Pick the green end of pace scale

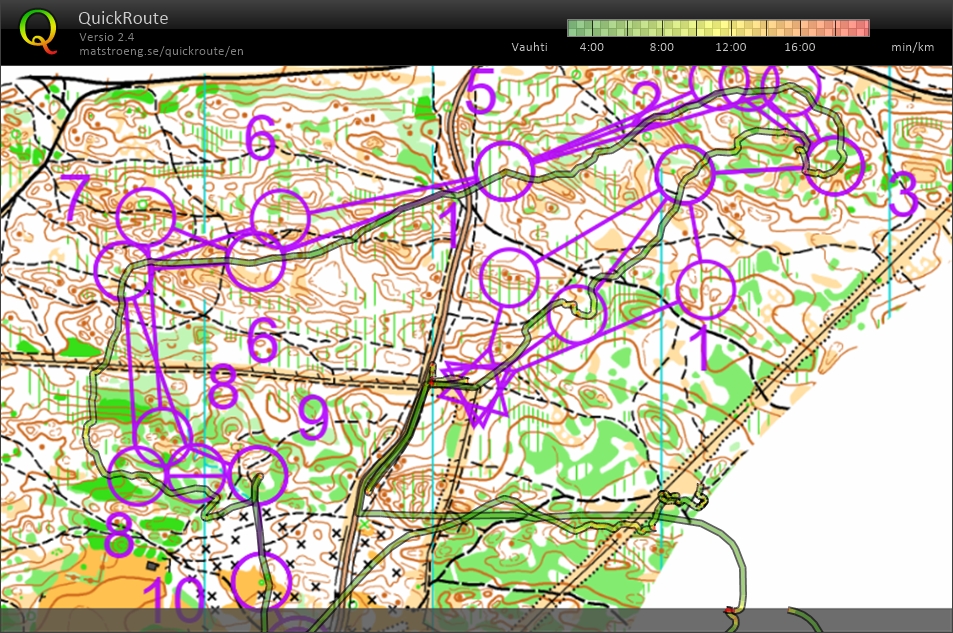[576, 28]
